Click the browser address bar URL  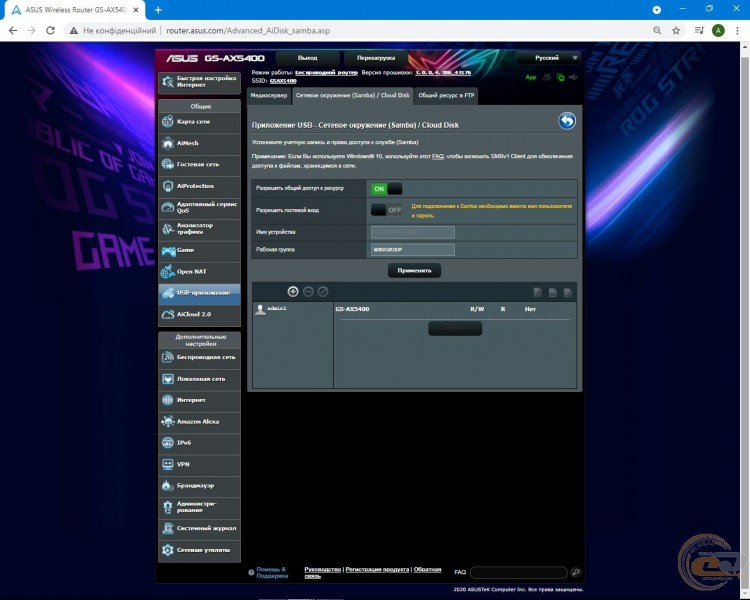coord(248,31)
